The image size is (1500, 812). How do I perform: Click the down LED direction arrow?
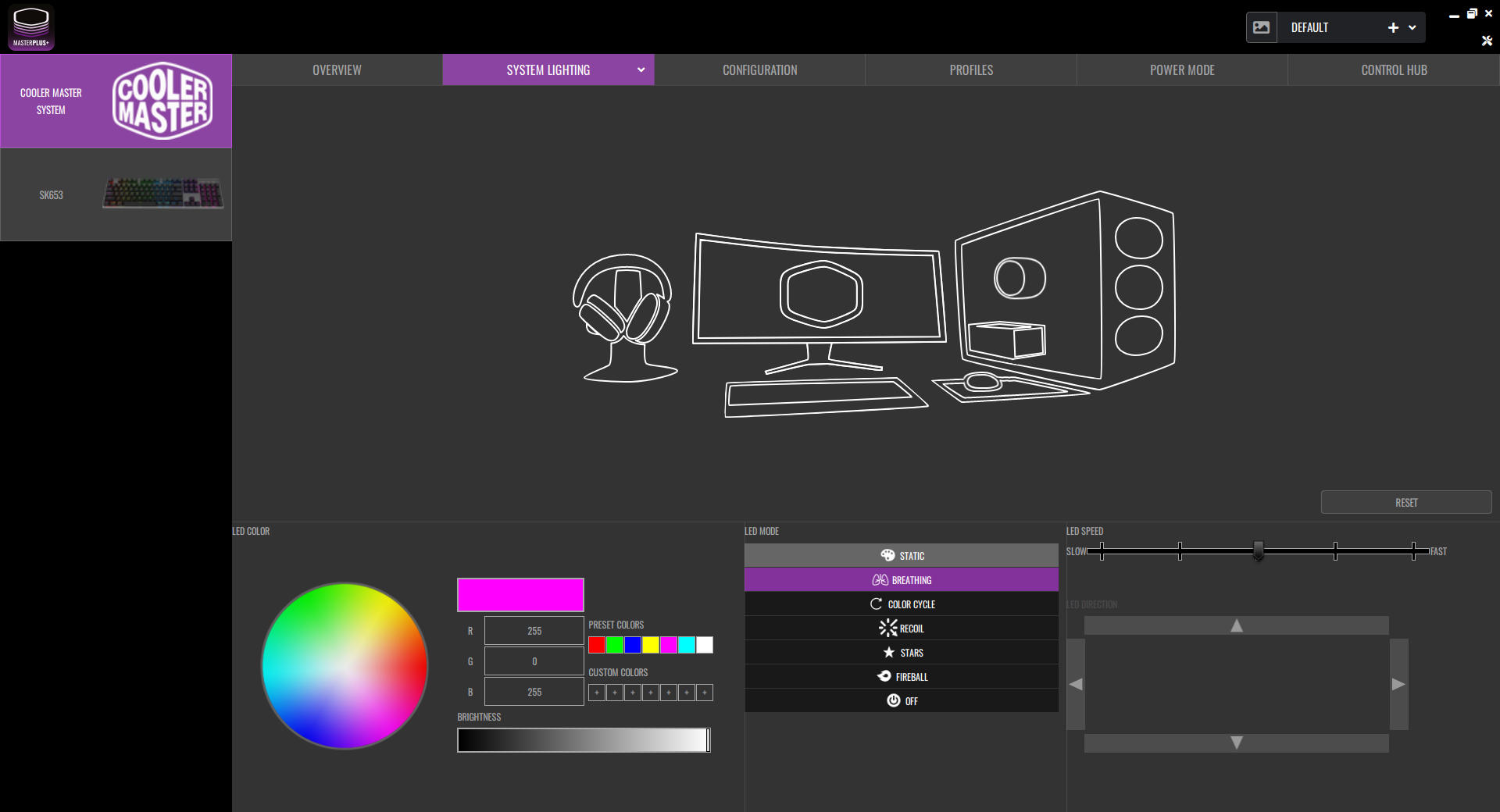pos(1237,743)
